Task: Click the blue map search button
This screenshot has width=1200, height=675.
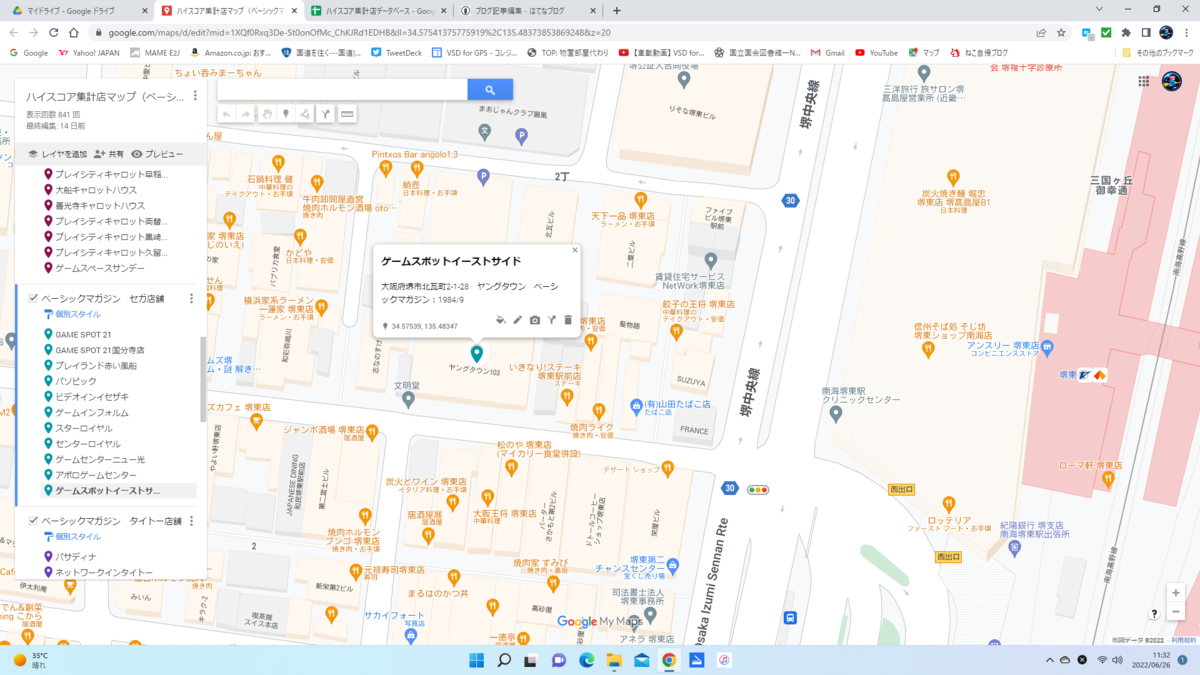Action: [490, 89]
